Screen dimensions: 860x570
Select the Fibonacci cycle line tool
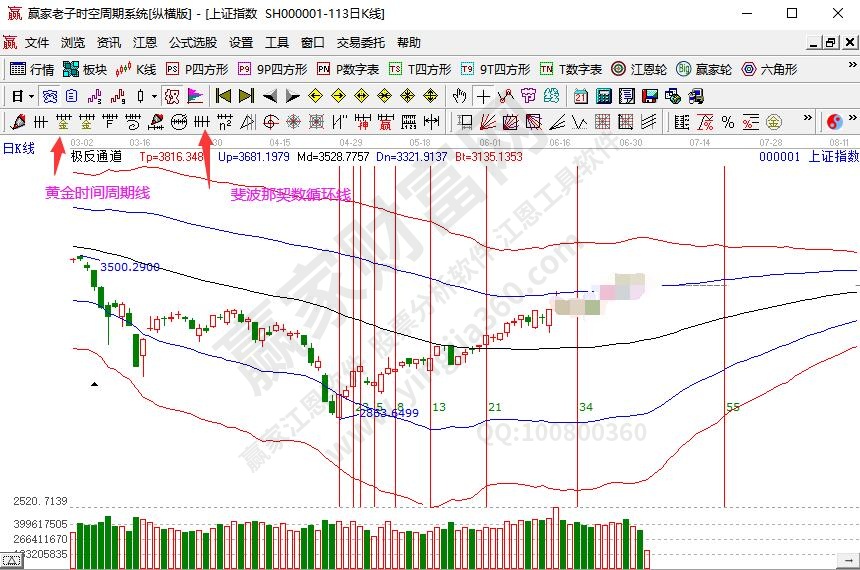[x=202, y=122]
